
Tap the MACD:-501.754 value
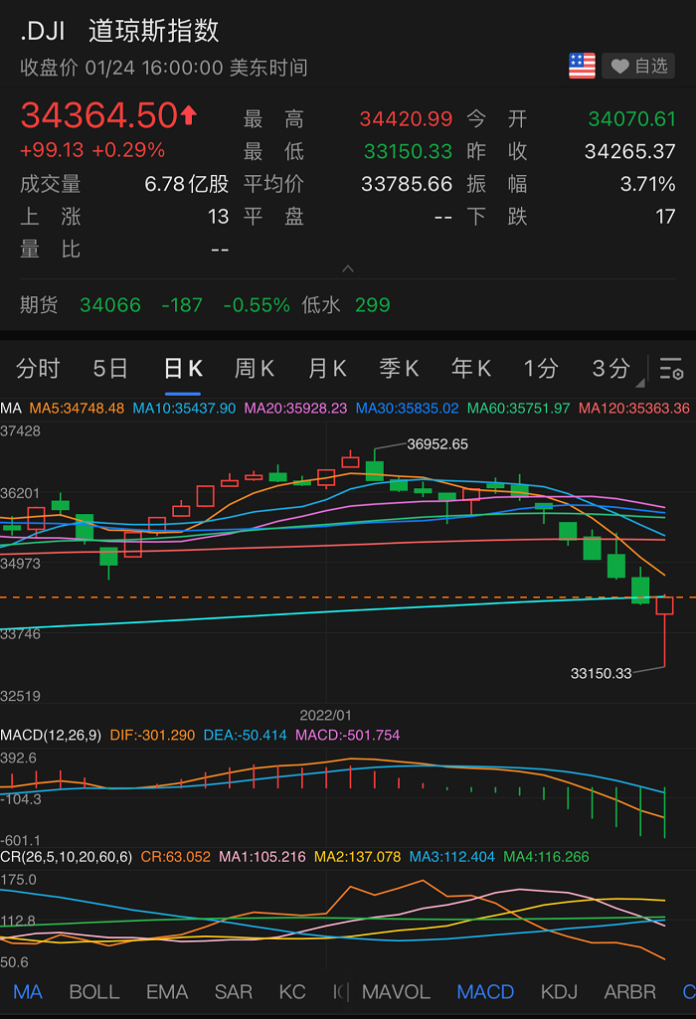click(x=348, y=735)
